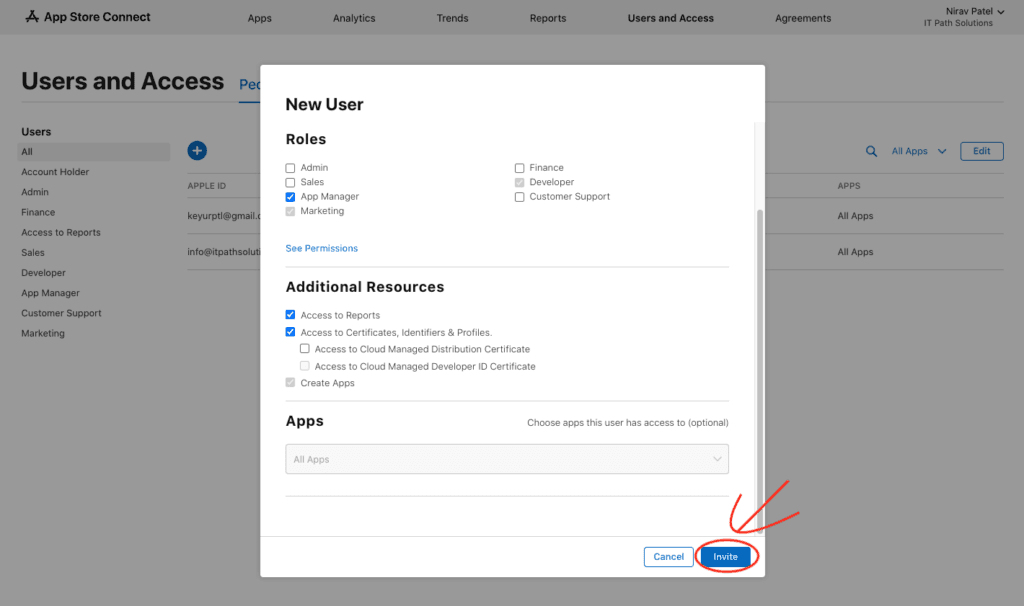Click the blue plus add user icon
The width and height of the screenshot is (1024, 606).
197,151
